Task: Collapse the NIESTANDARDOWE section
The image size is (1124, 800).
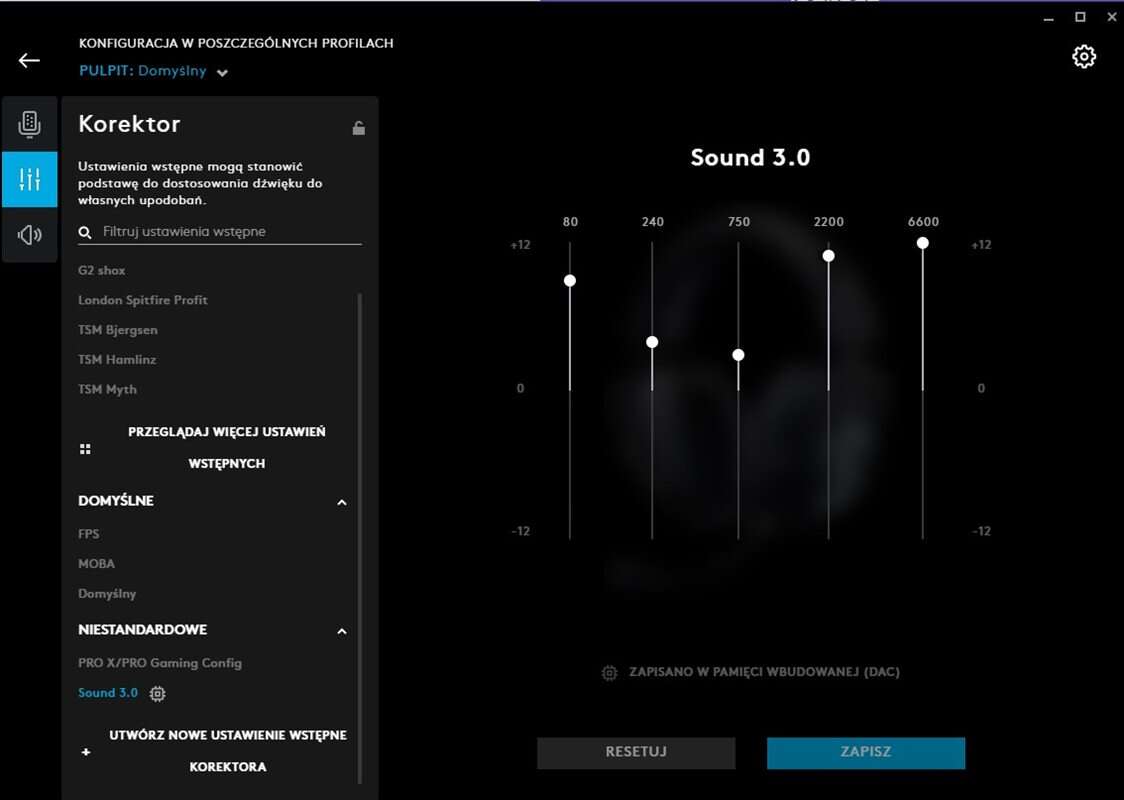Action: 342,631
